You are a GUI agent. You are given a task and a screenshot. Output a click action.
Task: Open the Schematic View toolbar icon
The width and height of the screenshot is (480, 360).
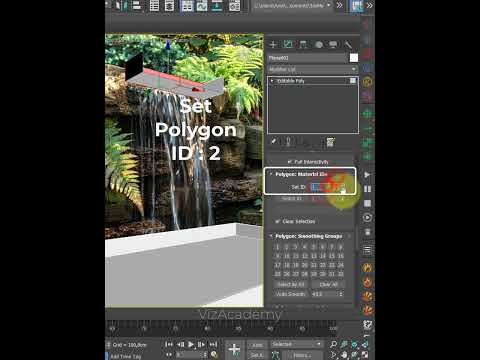click(217, 6)
